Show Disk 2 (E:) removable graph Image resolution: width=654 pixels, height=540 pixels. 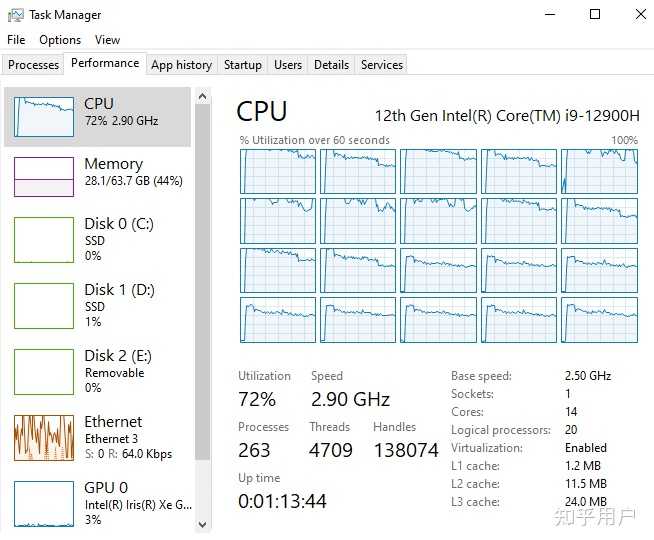click(44, 372)
